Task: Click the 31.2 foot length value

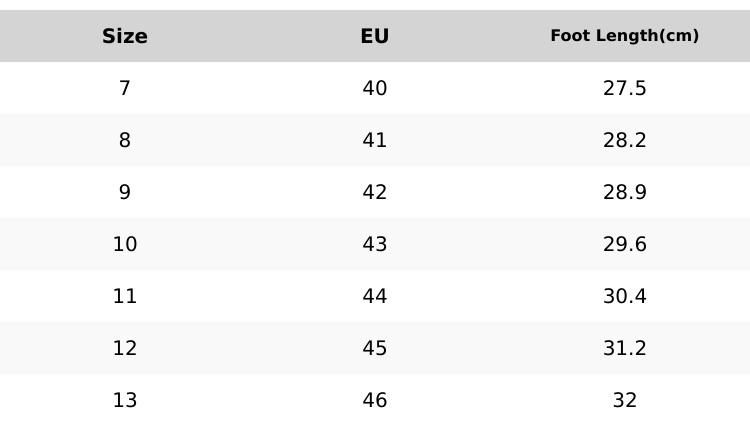Action: coord(624,348)
